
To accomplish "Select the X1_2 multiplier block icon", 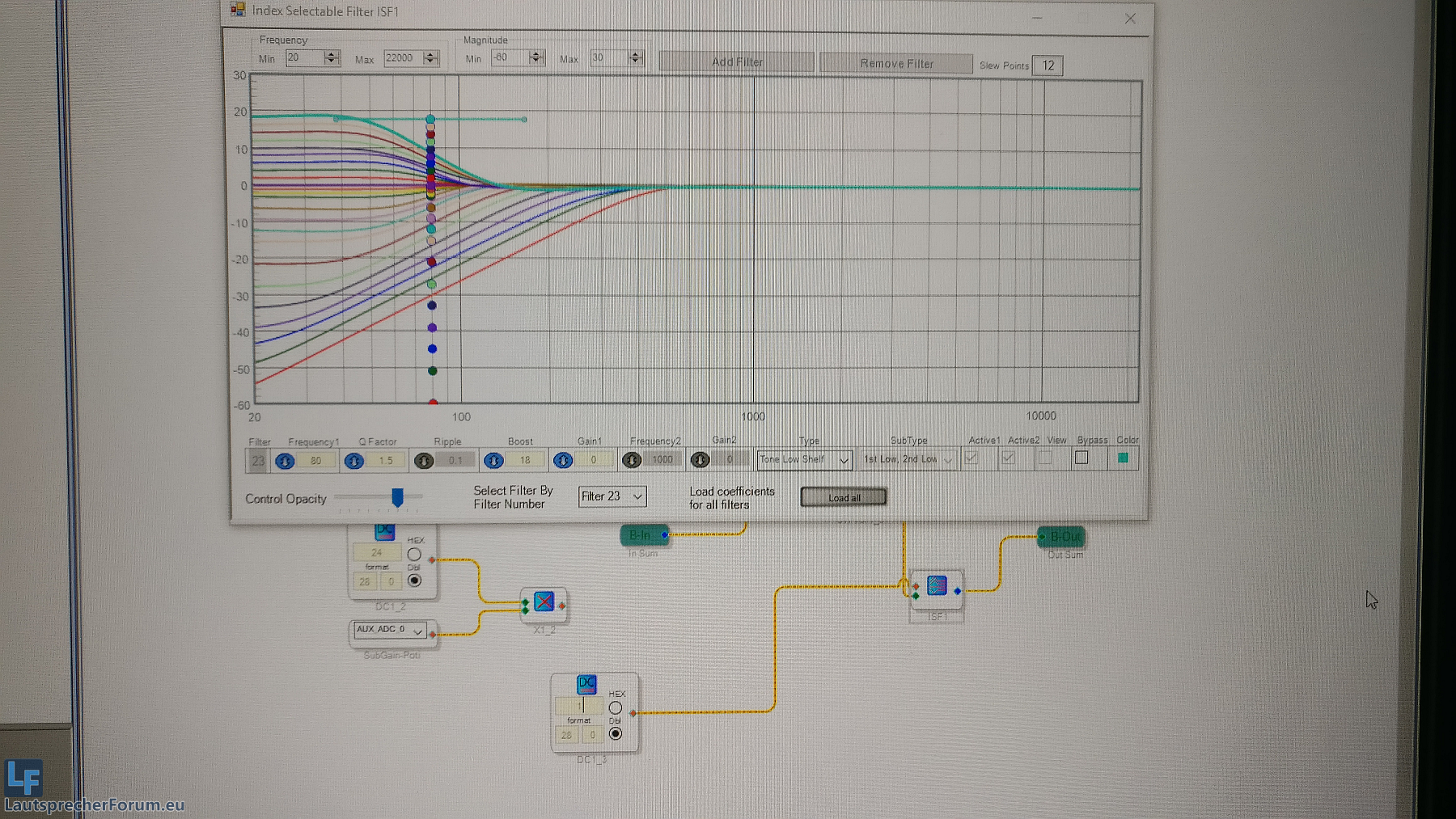I will (x=544, y=602).
